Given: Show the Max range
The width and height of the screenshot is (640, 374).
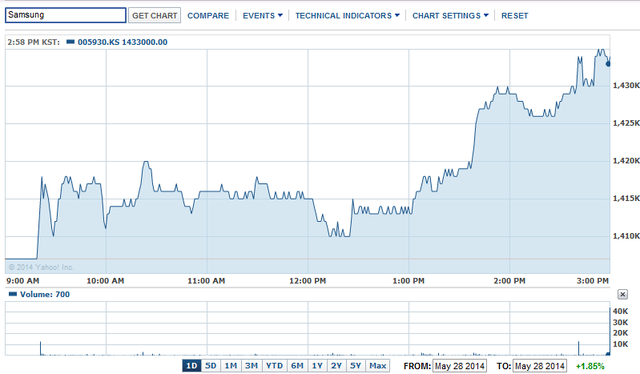Looking at the screenshot, I should (378, 366).
